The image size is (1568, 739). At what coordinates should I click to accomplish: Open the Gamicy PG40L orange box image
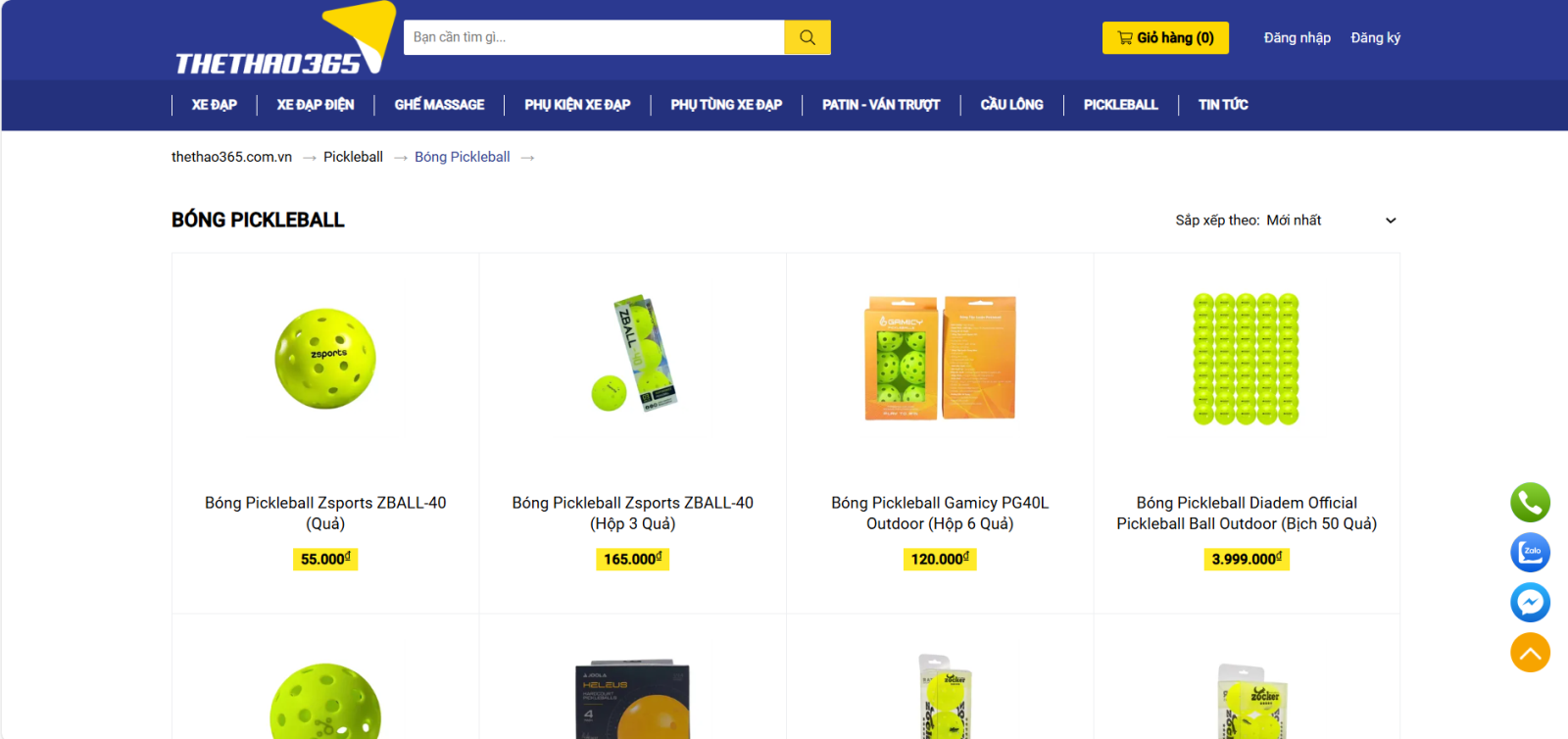tap(940, 359)
